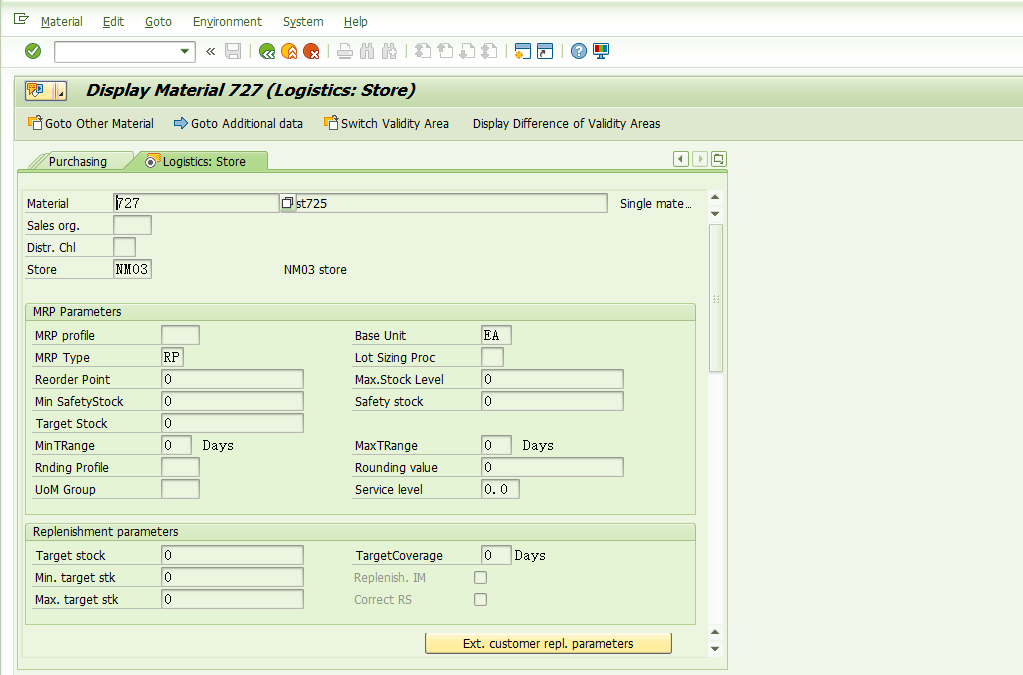Click the Find Next binoculars icon
This screenshot has width=1023, height=675.
pyautogui.click(x=389, y=51)
